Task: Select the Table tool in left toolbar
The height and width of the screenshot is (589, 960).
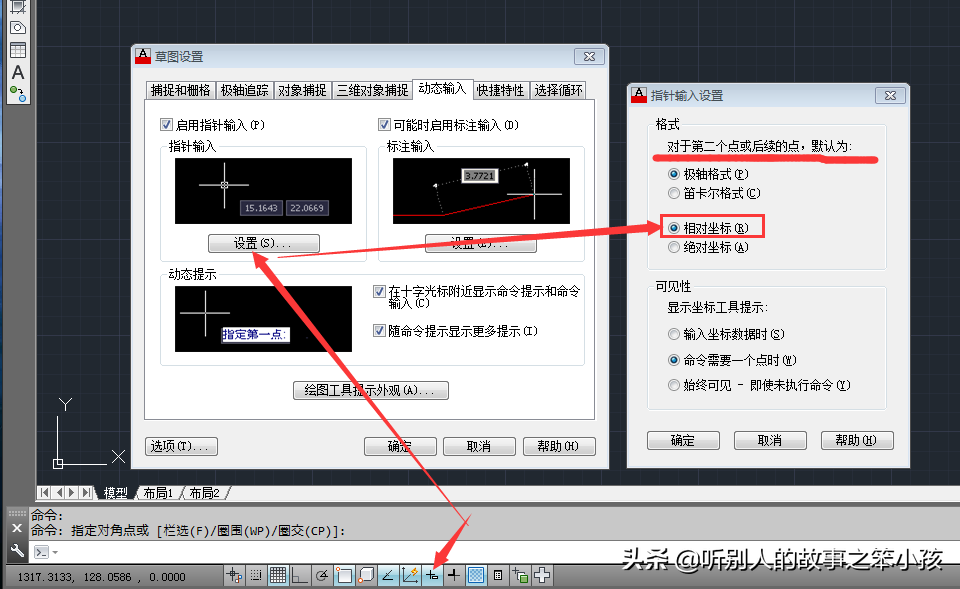Action: [18, 50]
